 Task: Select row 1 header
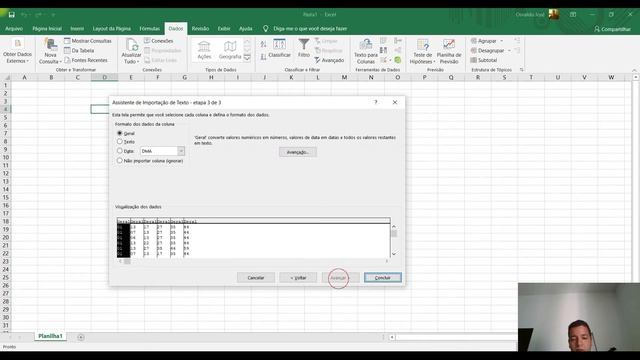pos(6,85)
